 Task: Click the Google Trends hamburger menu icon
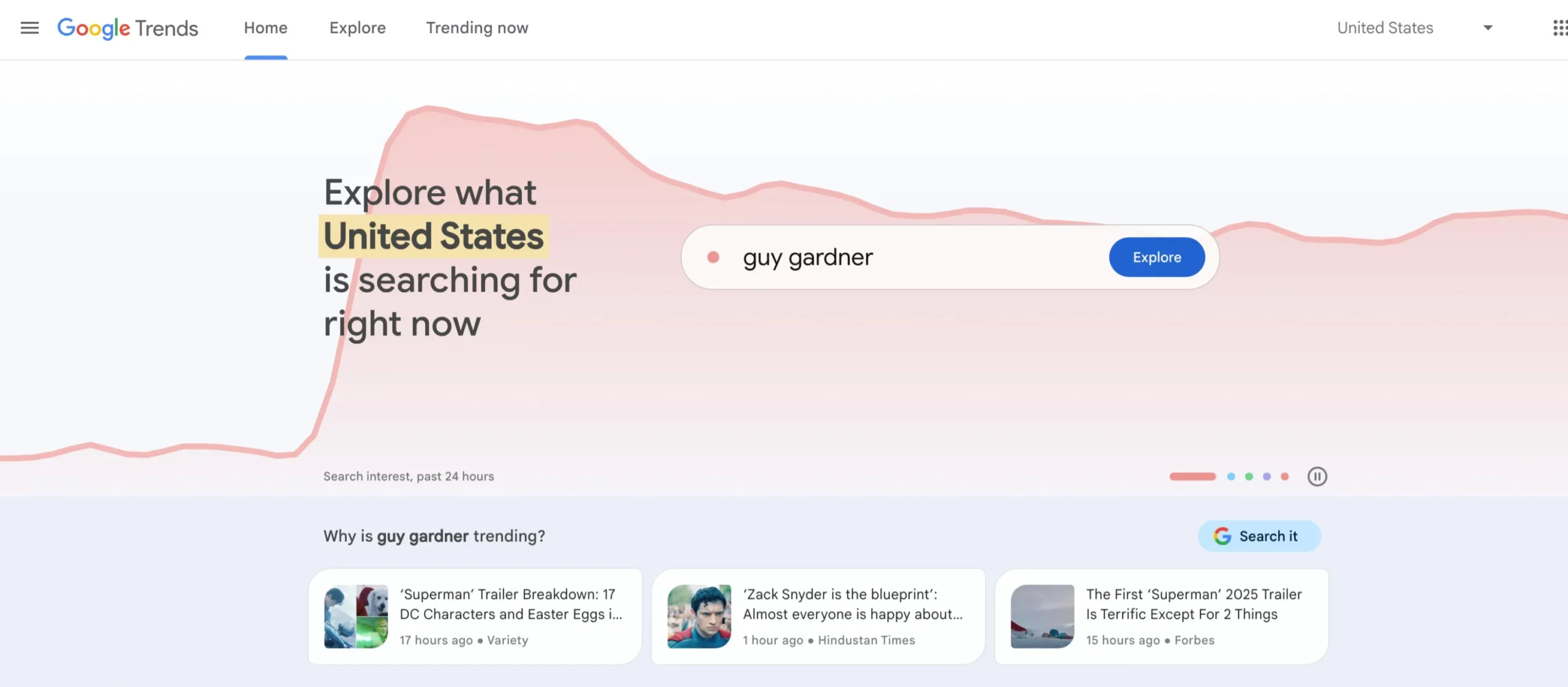point(28,27)
